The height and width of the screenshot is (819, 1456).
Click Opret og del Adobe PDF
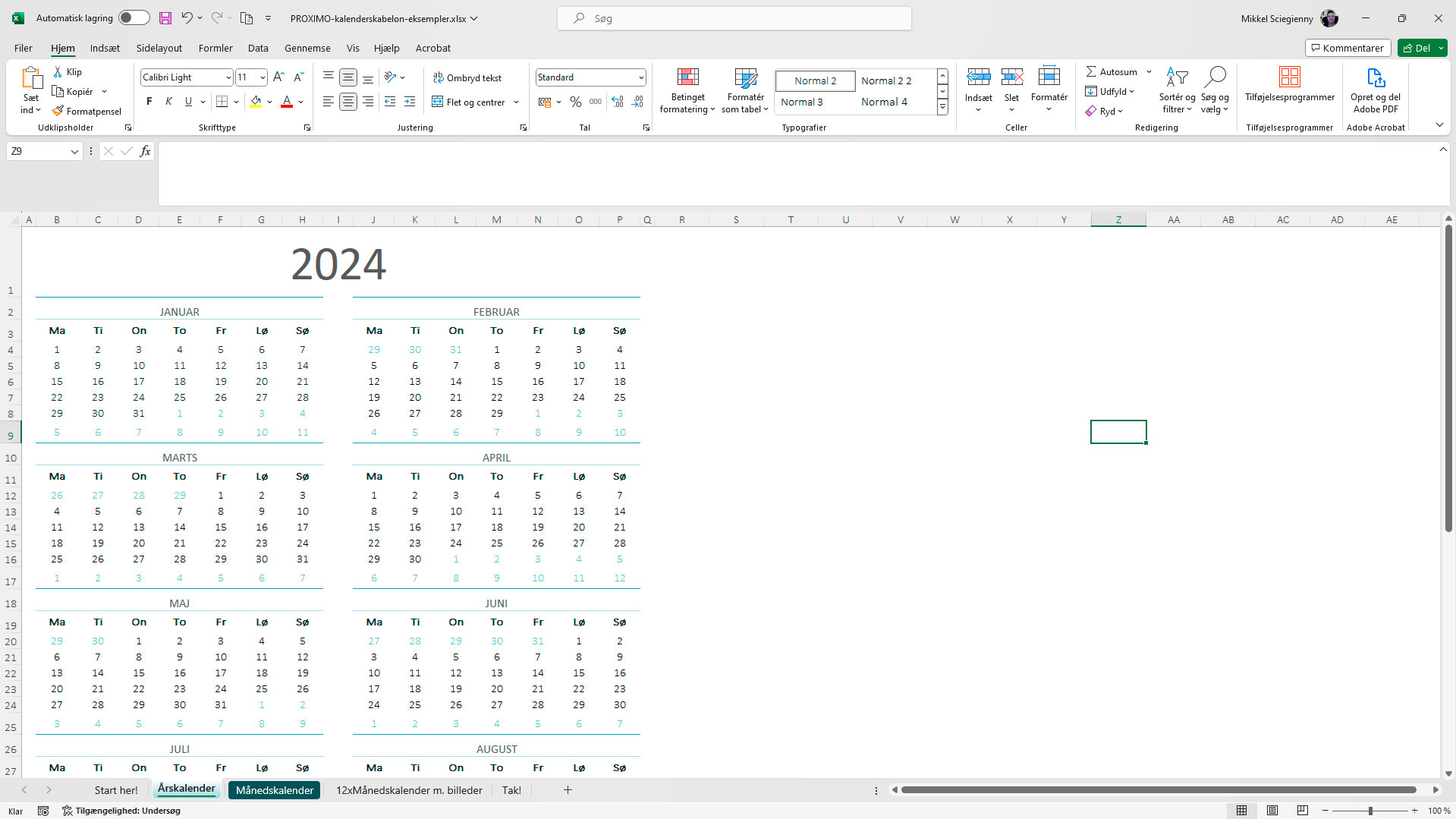pyautogui.click(x=1375, y=90)
